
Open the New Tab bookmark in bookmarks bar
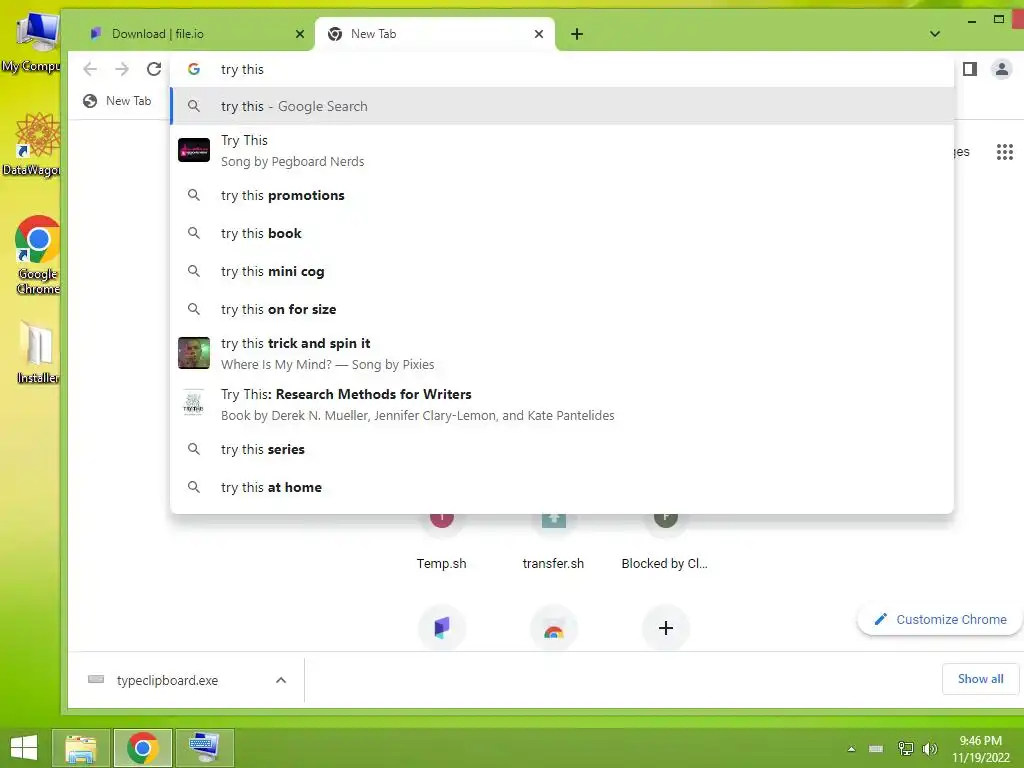point(117,101)
